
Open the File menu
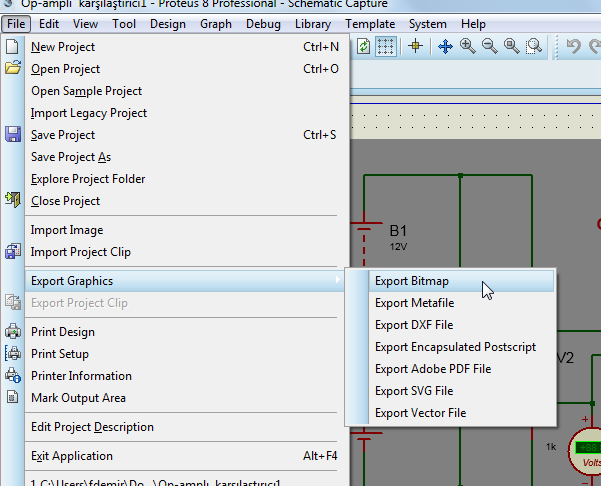tap(16, 24)
